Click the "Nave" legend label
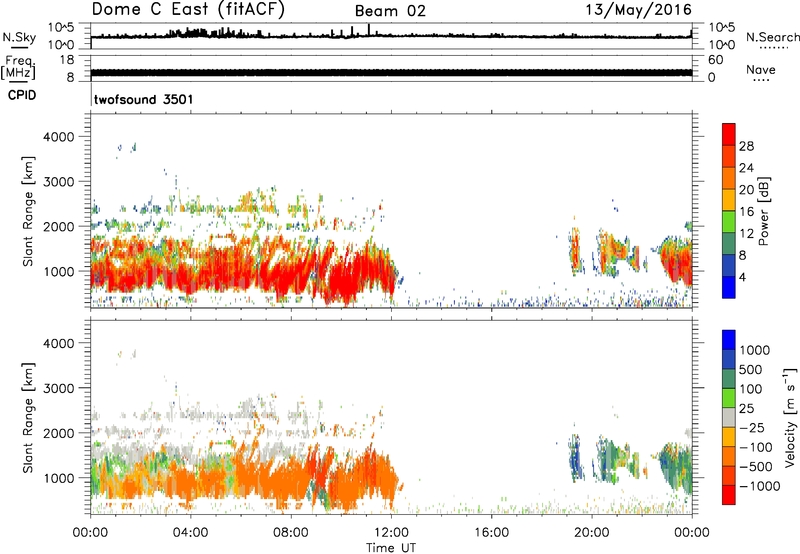Screen dimensions: 800x554 [x=761, y=69]
